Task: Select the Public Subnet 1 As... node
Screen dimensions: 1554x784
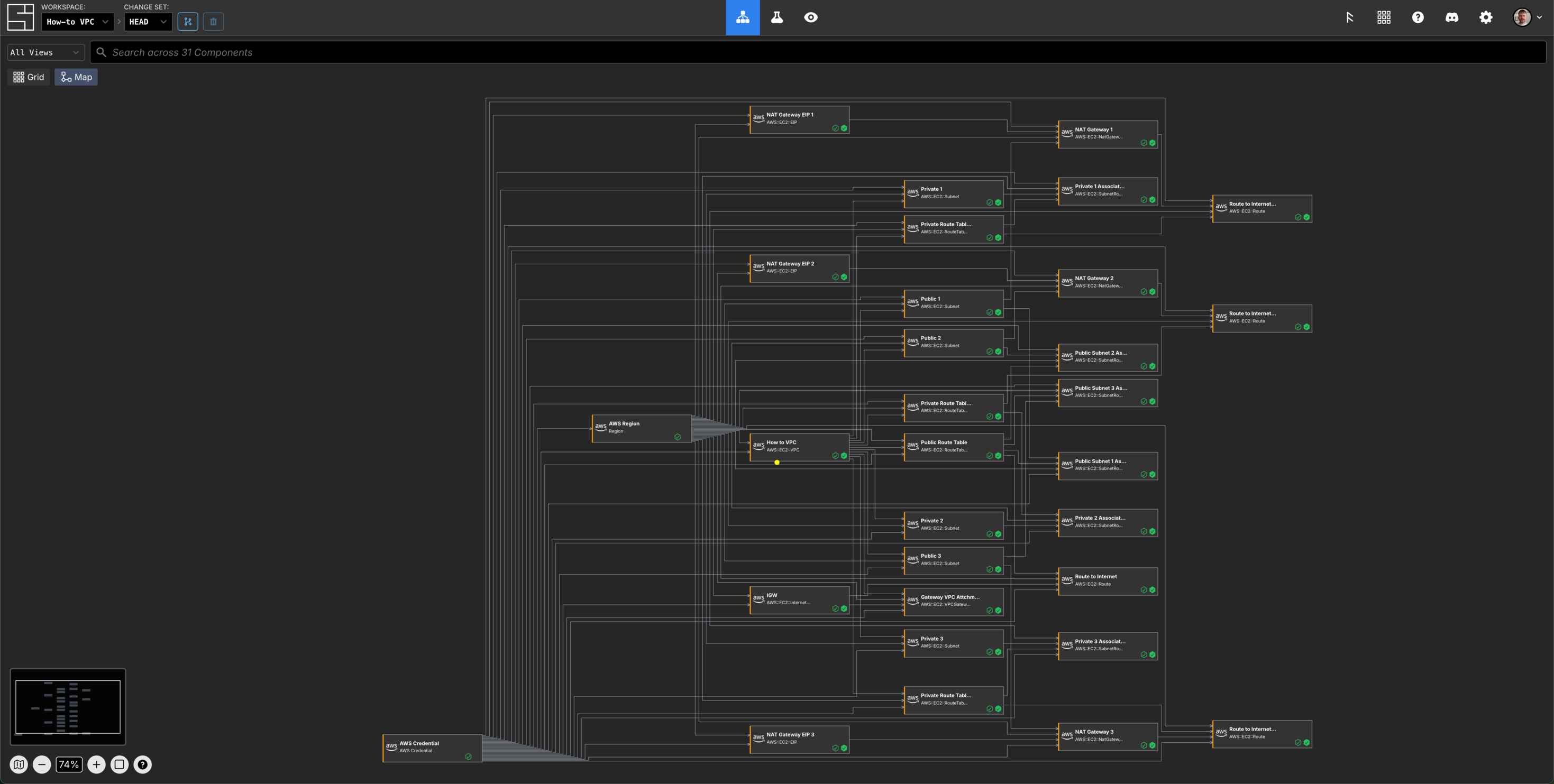Action: click(x=1108, y=466)
